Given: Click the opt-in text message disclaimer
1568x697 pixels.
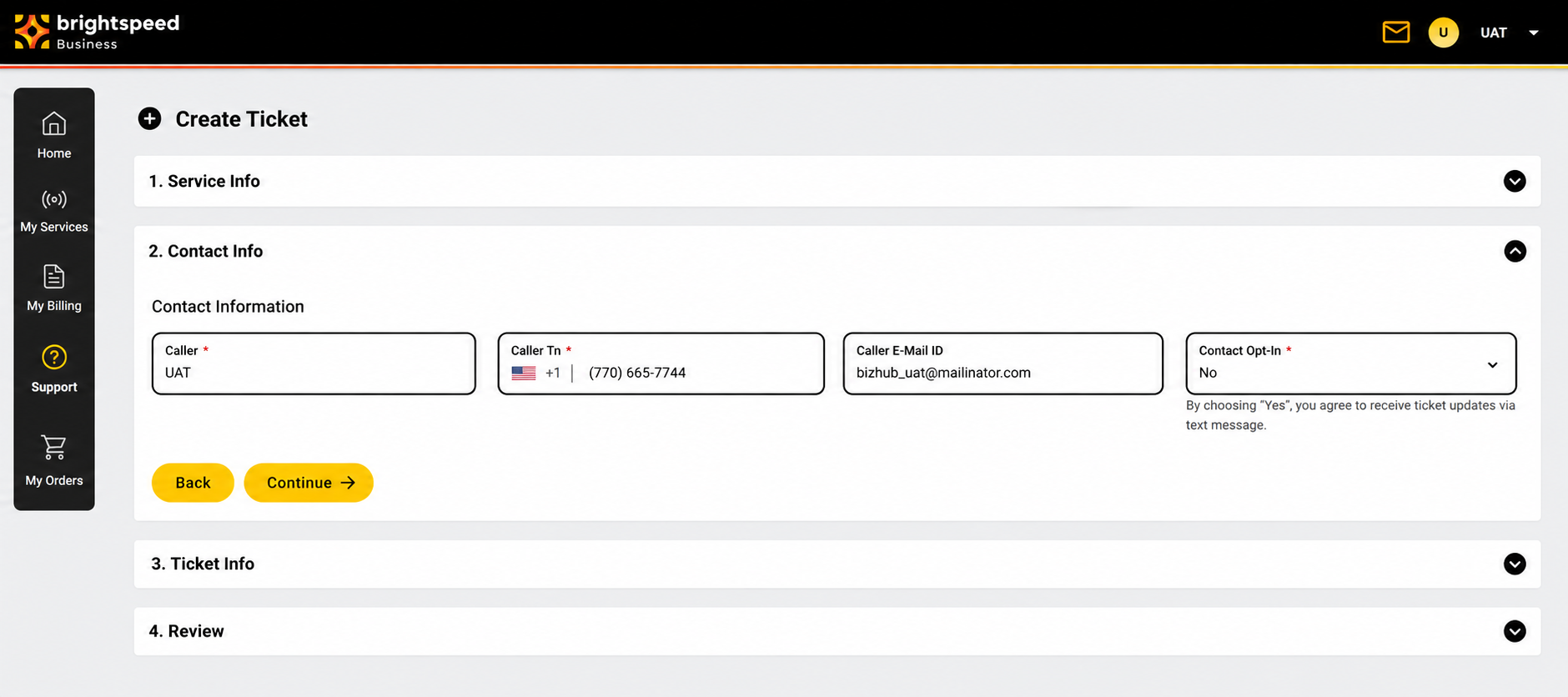Looking at the screenshot, I should coord(1350,415).
